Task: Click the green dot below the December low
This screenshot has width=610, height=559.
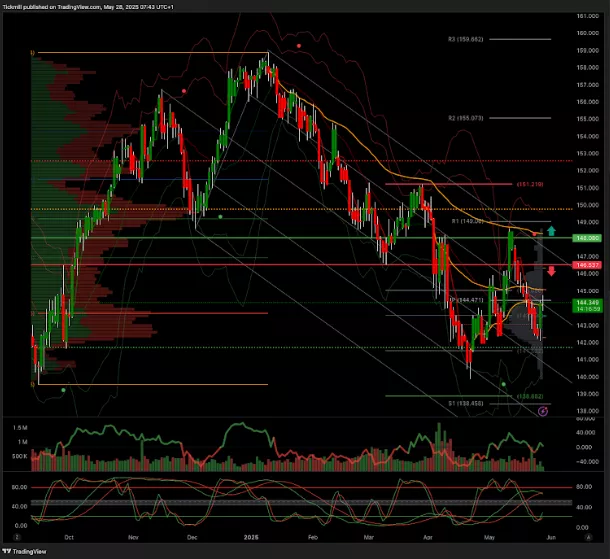Action: (220, 216)
